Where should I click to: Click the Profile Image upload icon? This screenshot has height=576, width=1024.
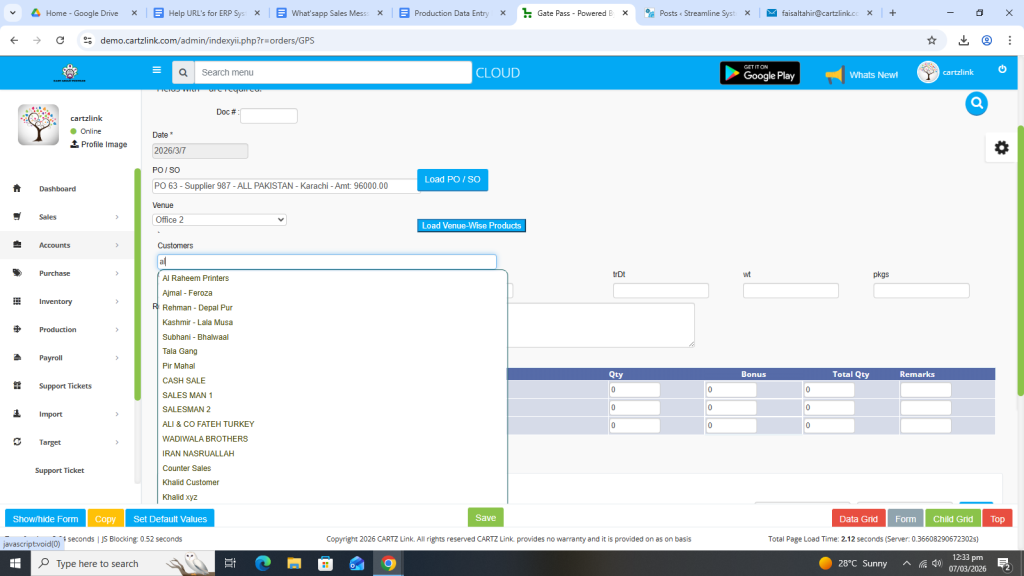[x=74, y=145]
